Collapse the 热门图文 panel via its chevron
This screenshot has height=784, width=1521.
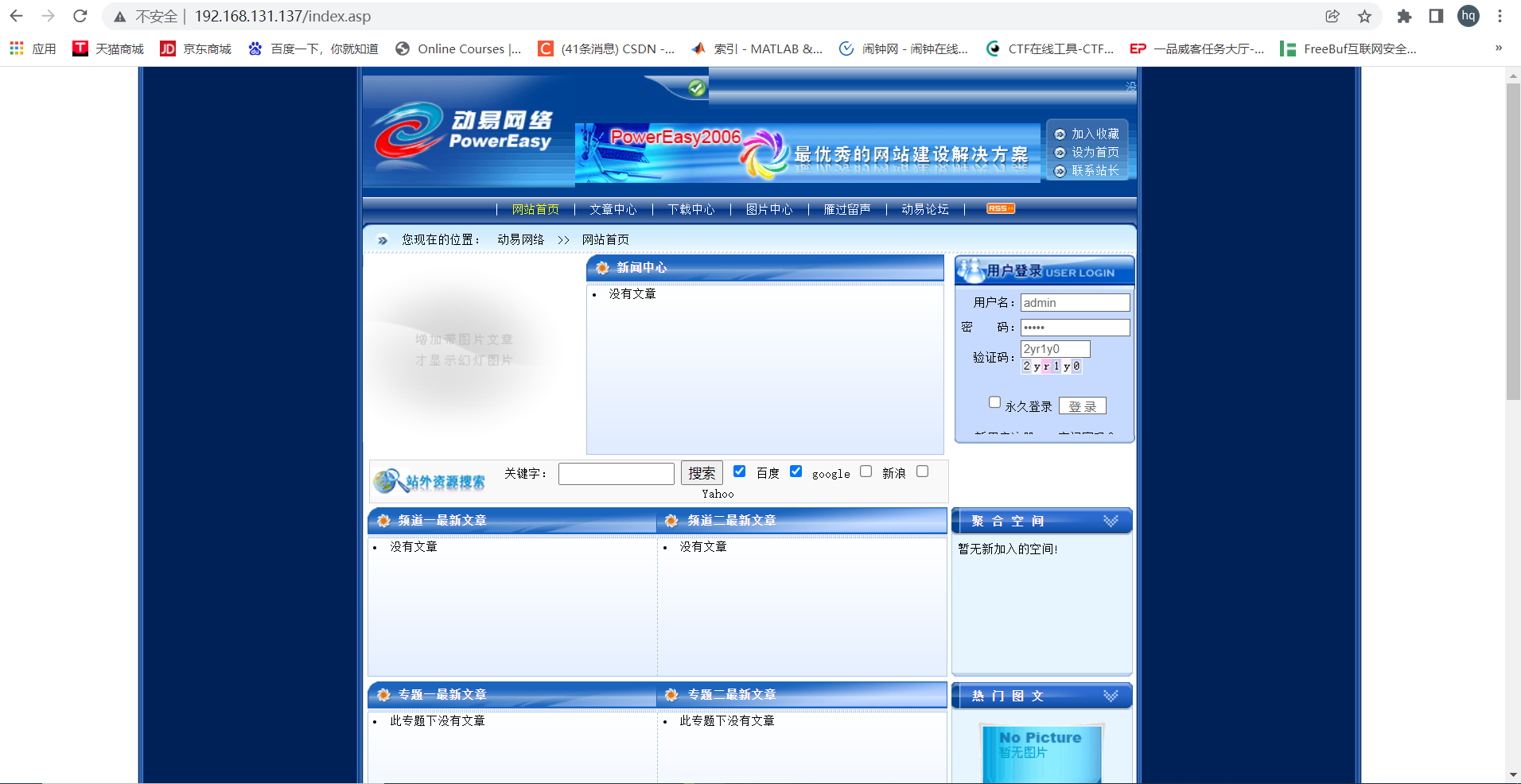(x=1111, y=695)
